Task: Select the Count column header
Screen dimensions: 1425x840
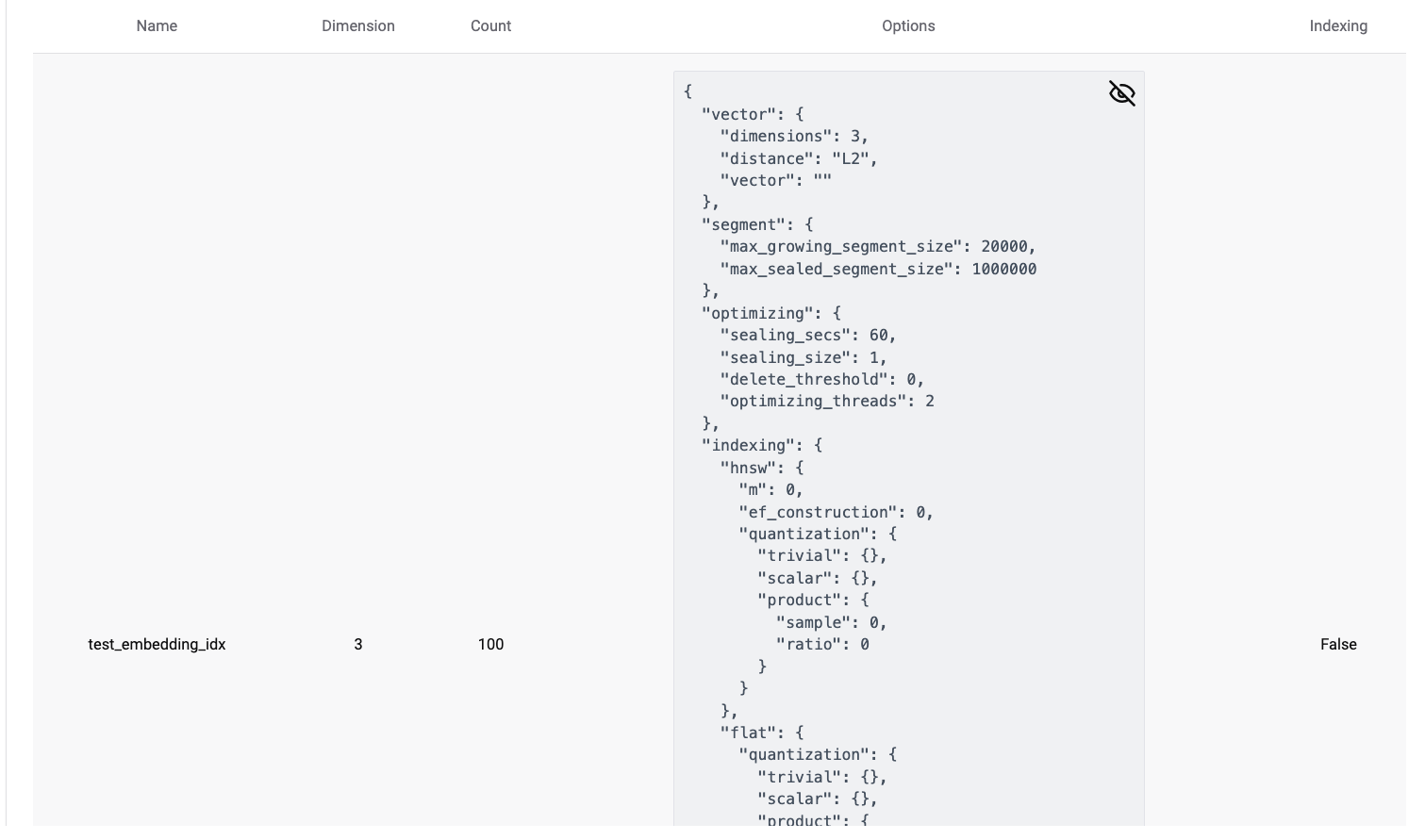Action: (x=490, y=26)
